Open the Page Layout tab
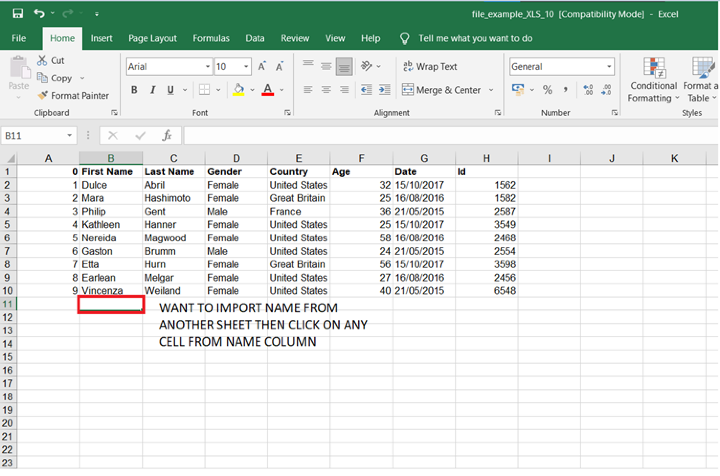The width and height of the screenshot is (720, 476). [152, 38]
